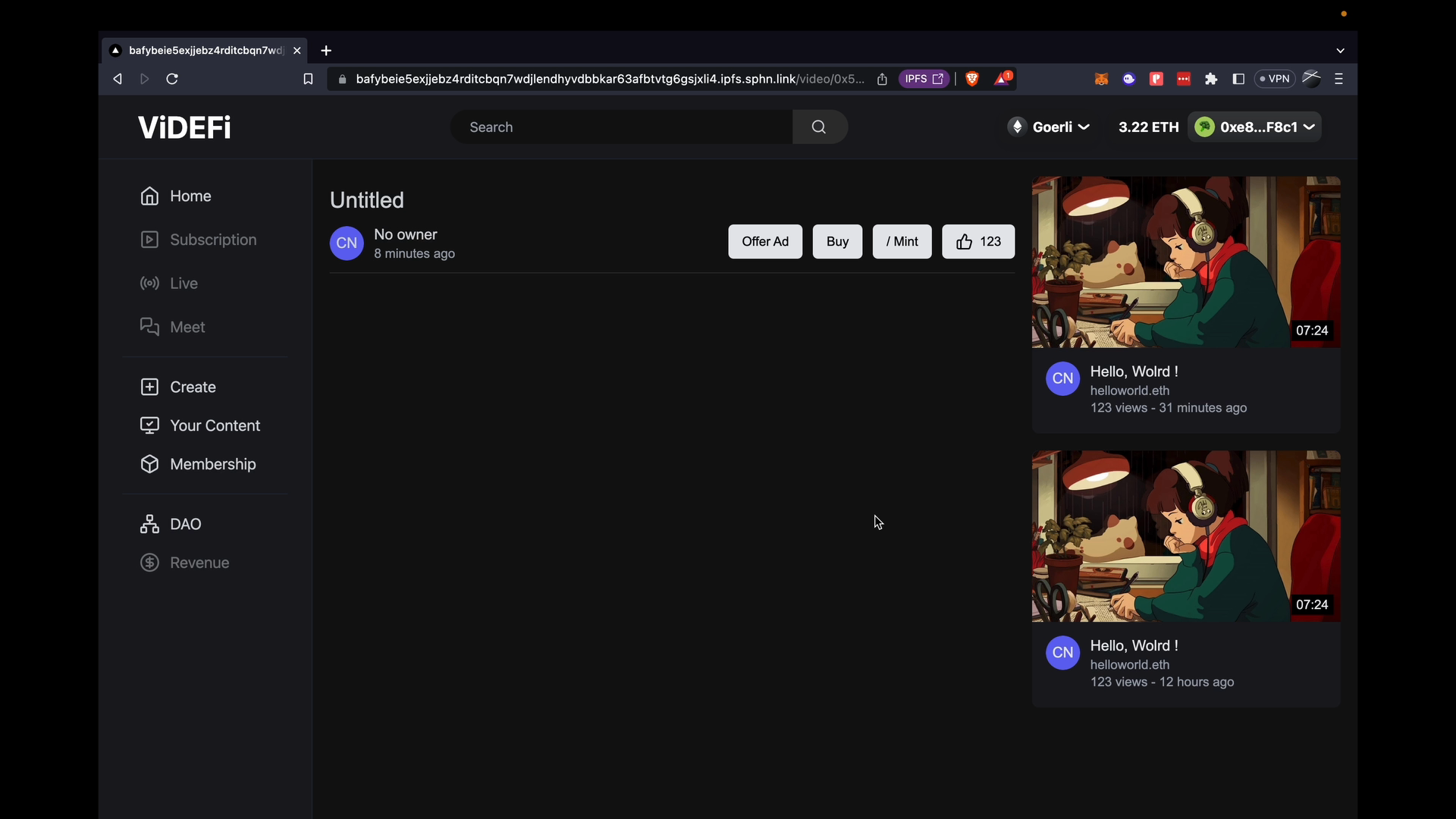This screenshot has height=819, width=1456.
Task: Click the Buy button
Action: (x=837, y=241)
